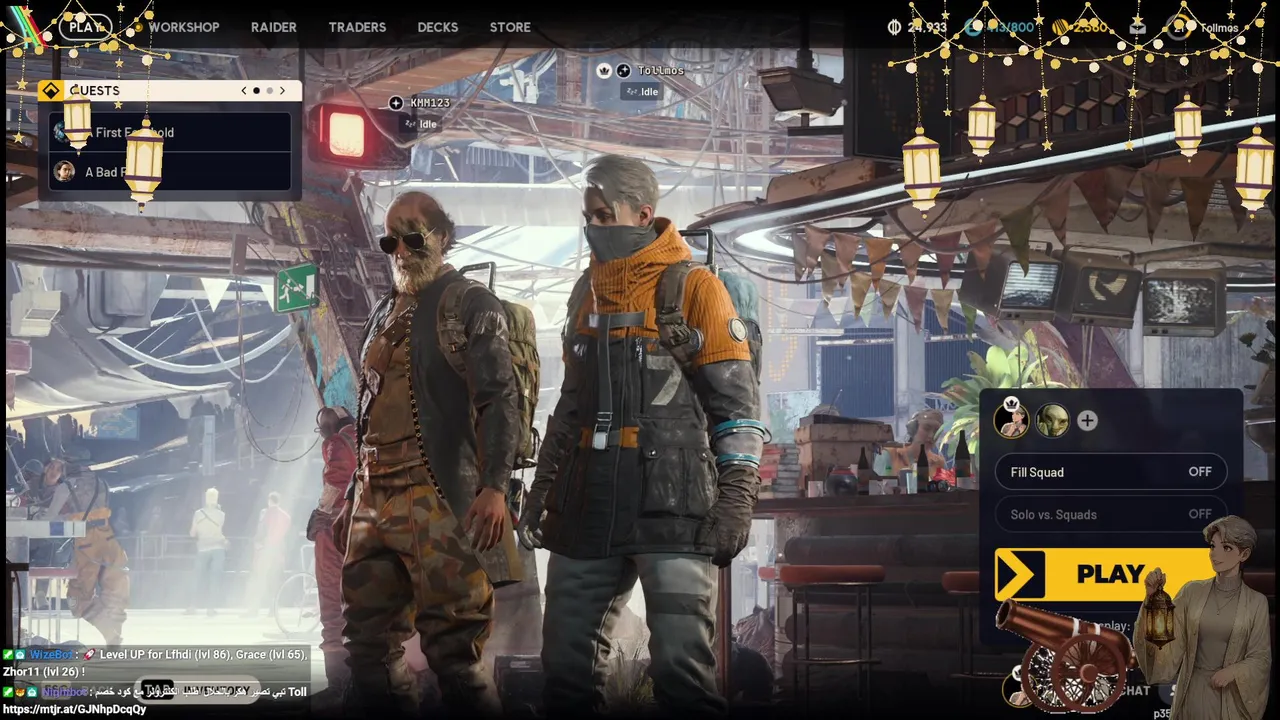
Task: Click the add squad member plus icon
Action: 1087,421
